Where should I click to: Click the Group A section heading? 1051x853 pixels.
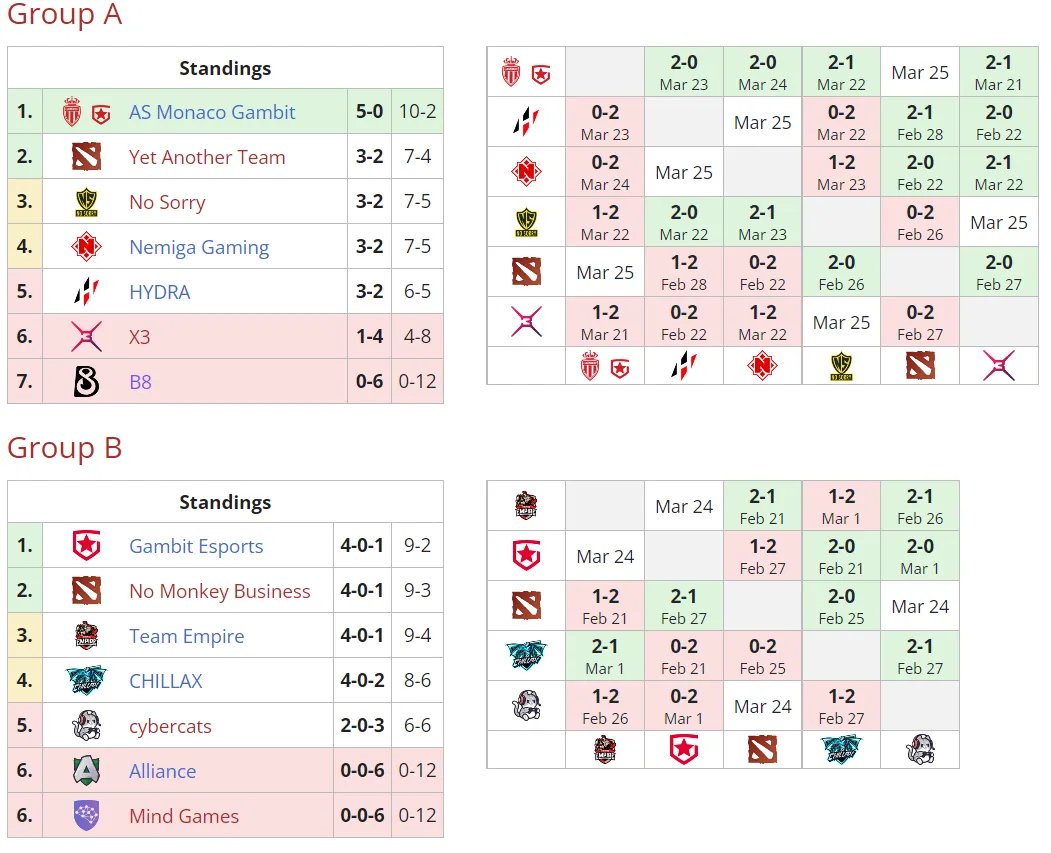(x=64, y=15)
